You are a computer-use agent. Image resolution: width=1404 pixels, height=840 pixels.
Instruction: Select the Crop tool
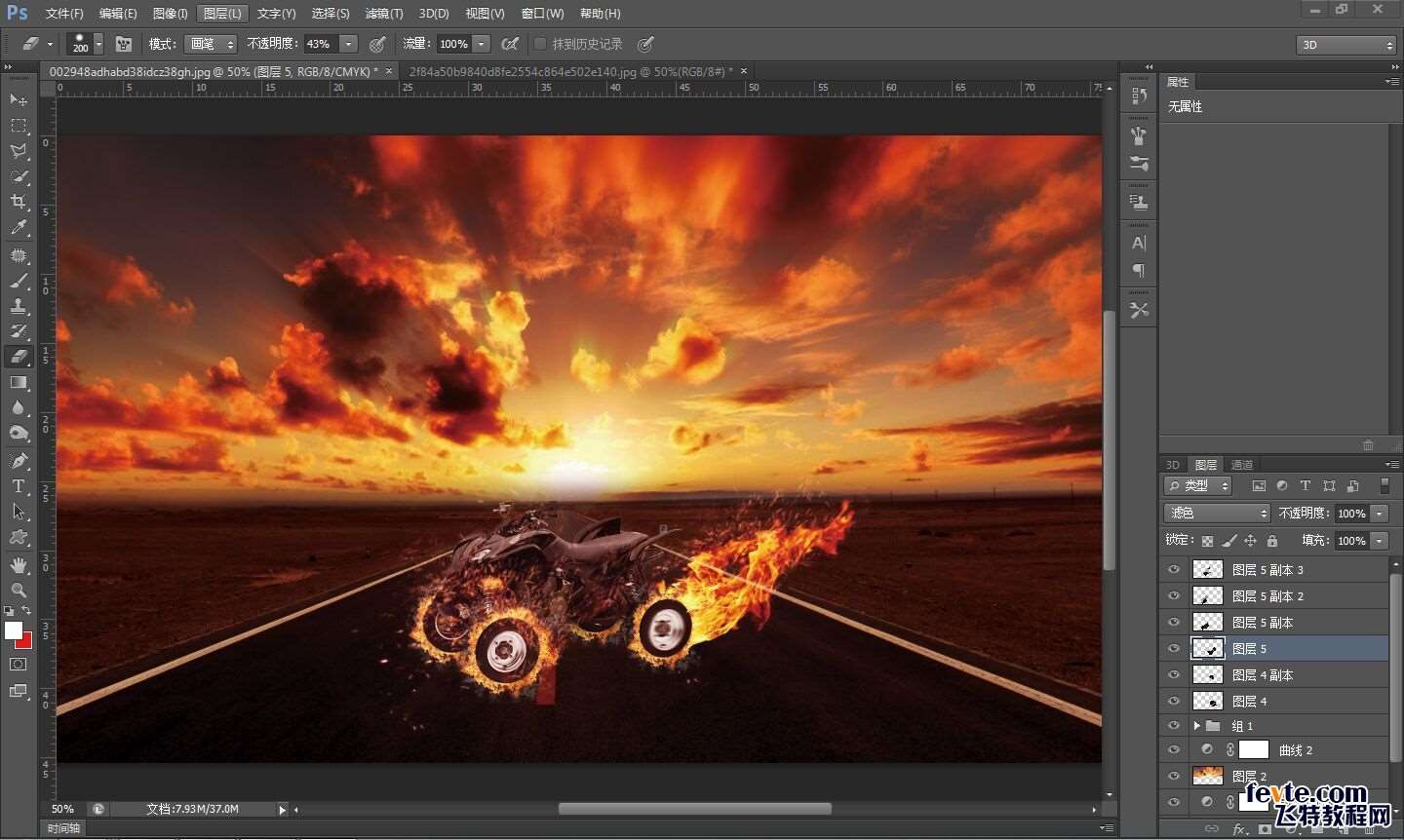[19, 202]
